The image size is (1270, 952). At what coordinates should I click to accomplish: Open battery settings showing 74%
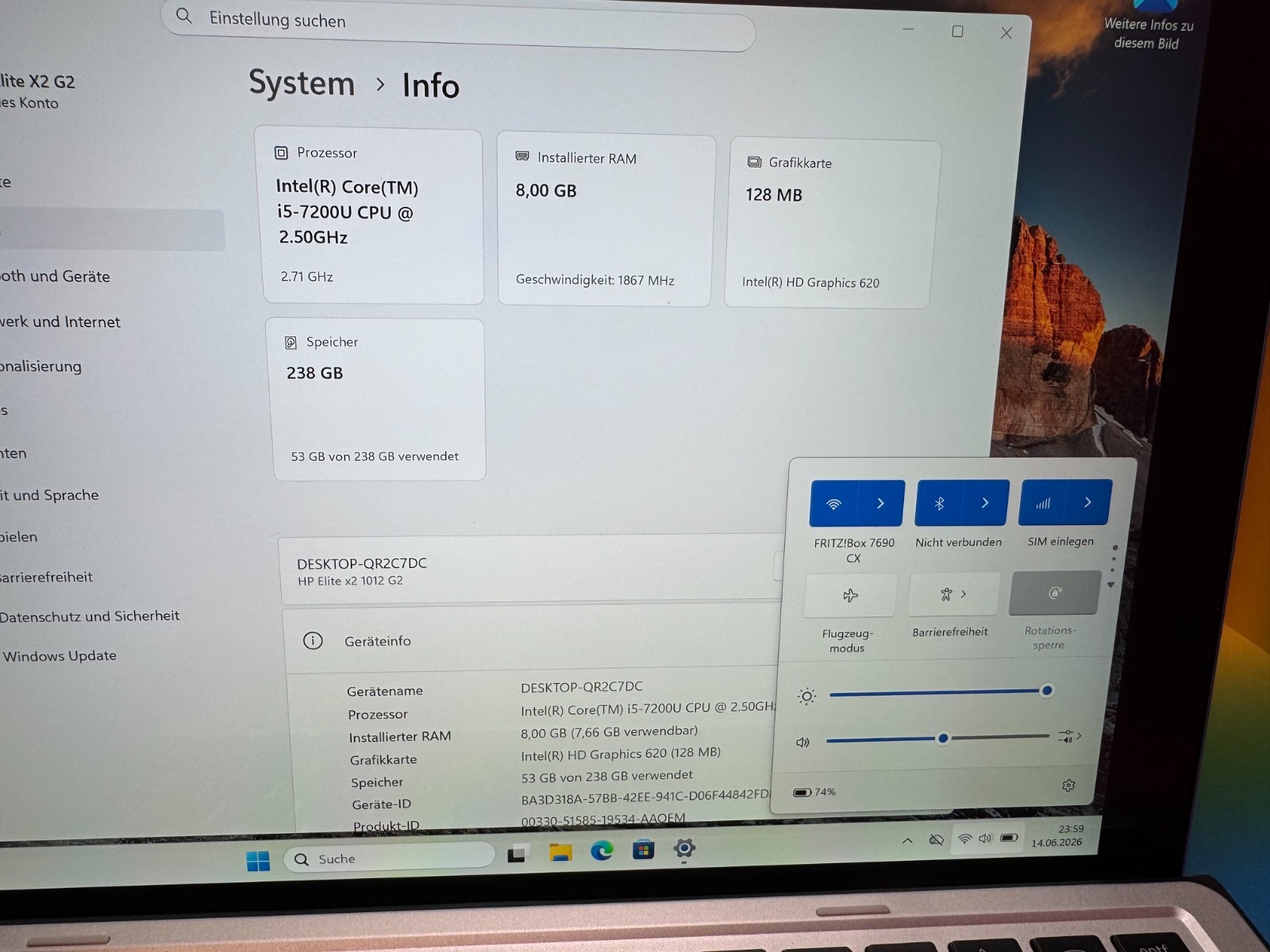click(815, 792)
